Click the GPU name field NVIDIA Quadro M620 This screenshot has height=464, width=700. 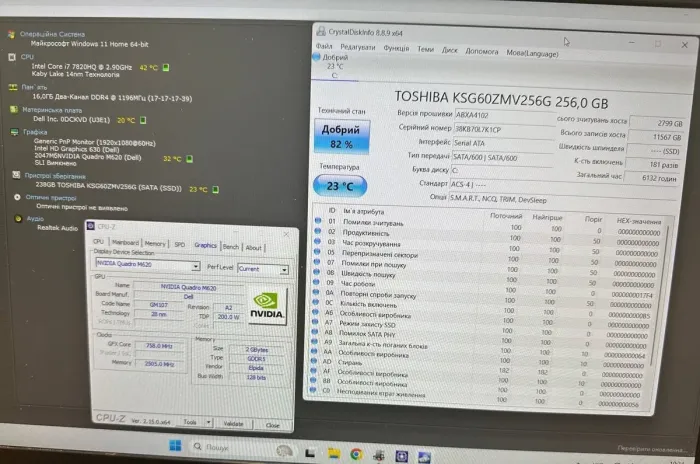(x=188, y=287)
